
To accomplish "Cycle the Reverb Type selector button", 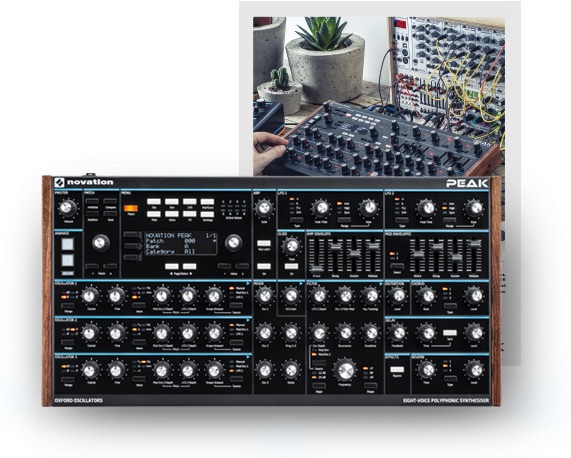I will (450, 379).
